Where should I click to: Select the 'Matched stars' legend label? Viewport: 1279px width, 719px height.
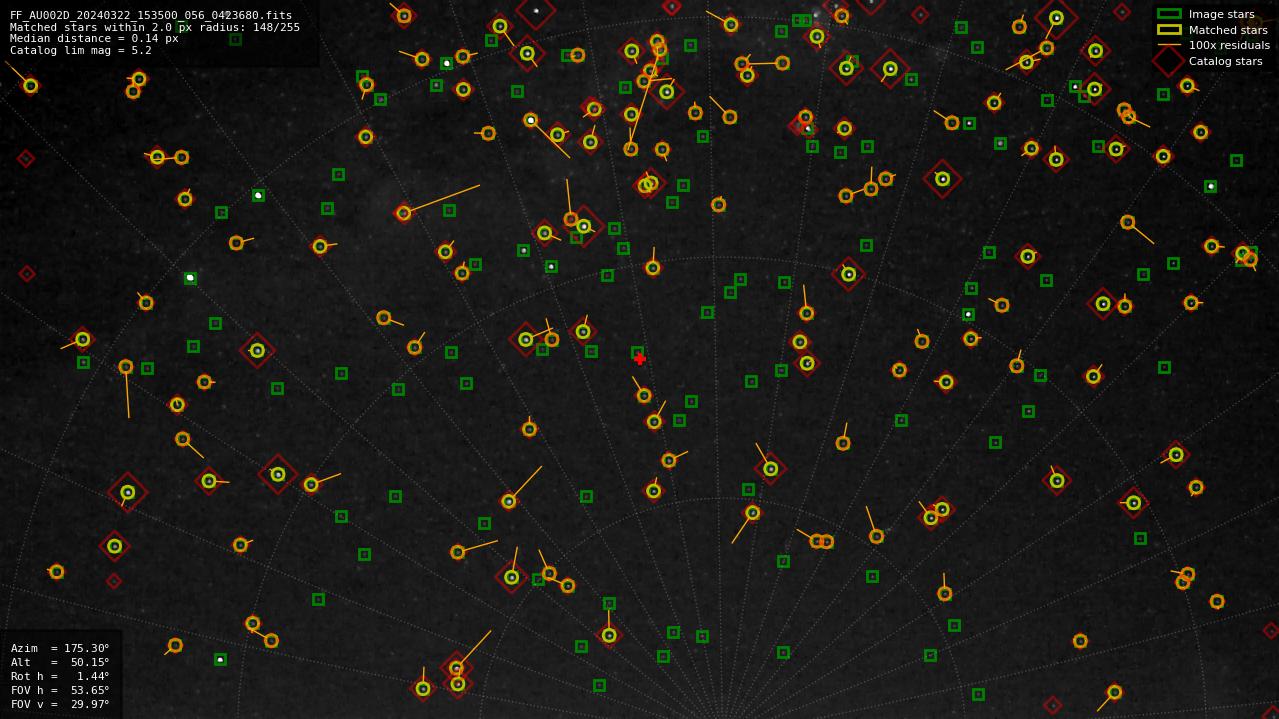pos(1228,30)
